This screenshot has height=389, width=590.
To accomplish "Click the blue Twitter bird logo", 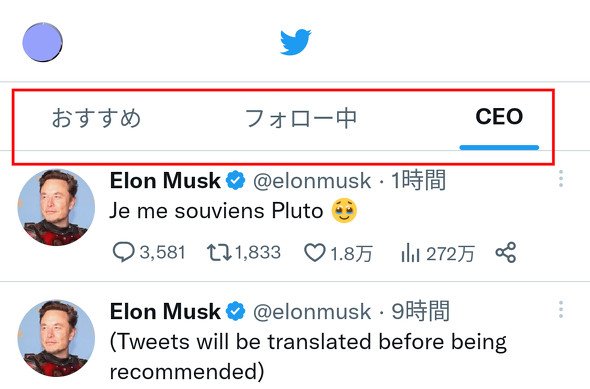I will point(295,41).
